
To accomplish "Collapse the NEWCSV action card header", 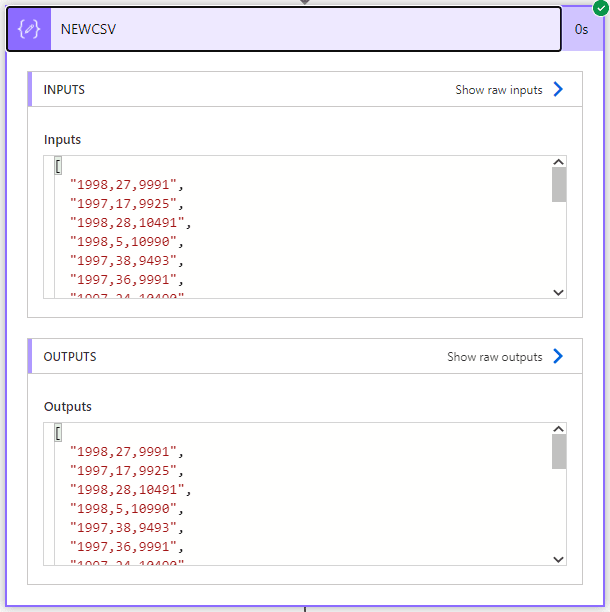I will (x=300, y=29).
